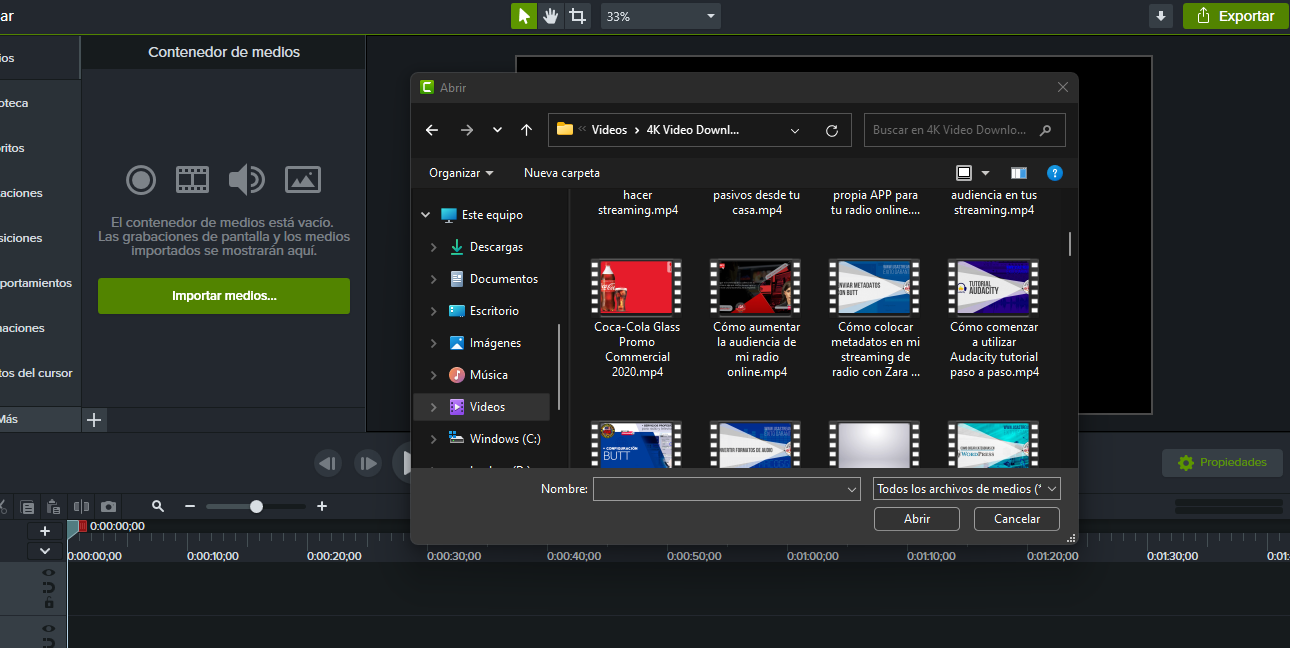
Task: Toggle first track magnetic snapping
Action: [x=48, y=588]
